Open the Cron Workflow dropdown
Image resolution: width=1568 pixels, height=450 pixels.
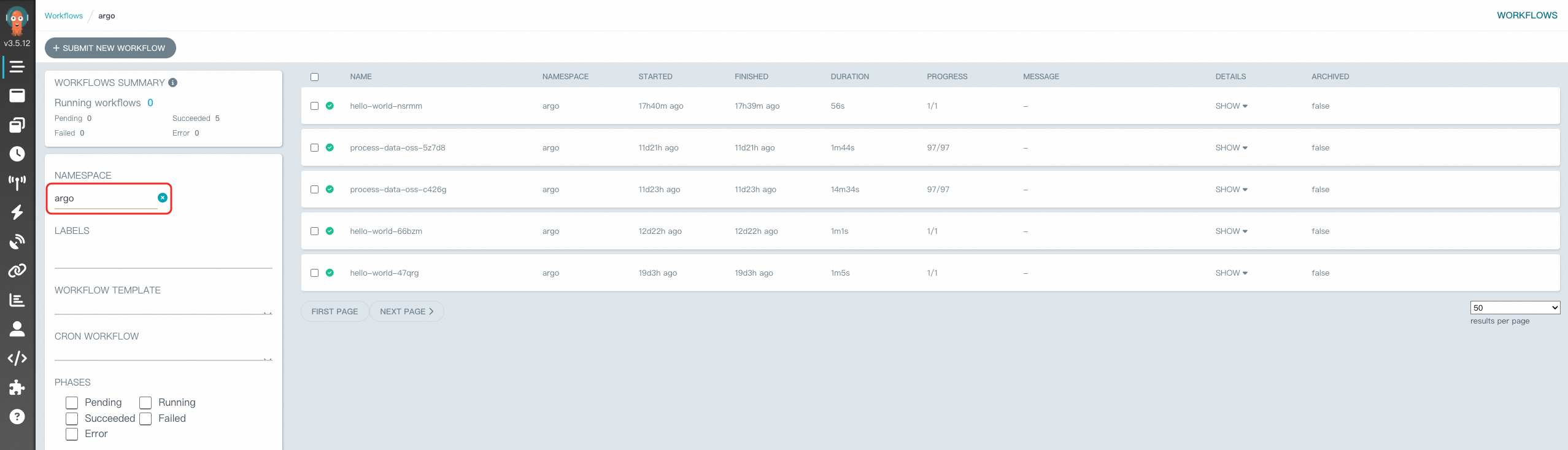pos(163,354)
